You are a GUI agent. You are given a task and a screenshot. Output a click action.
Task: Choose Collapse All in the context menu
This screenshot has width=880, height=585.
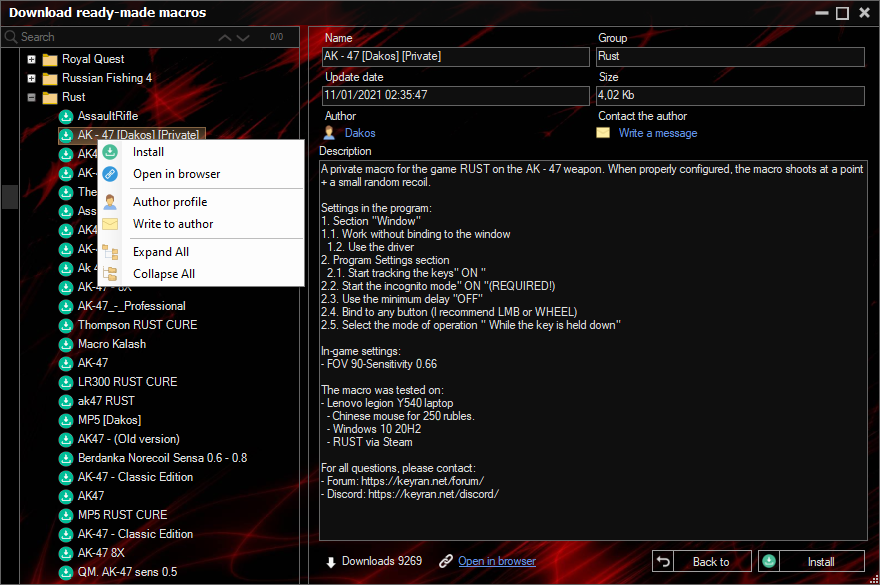click(201, 274)
